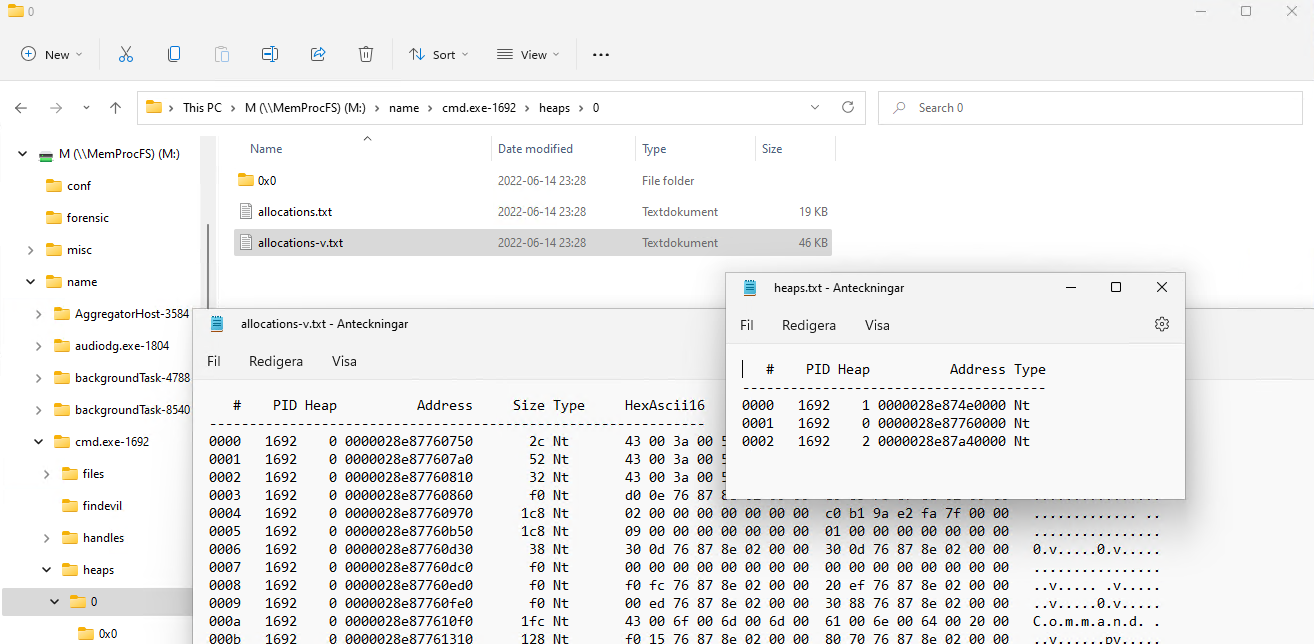Expand the files folder in tree
This screenshot has height=644, width=1314.
(46, 474)
